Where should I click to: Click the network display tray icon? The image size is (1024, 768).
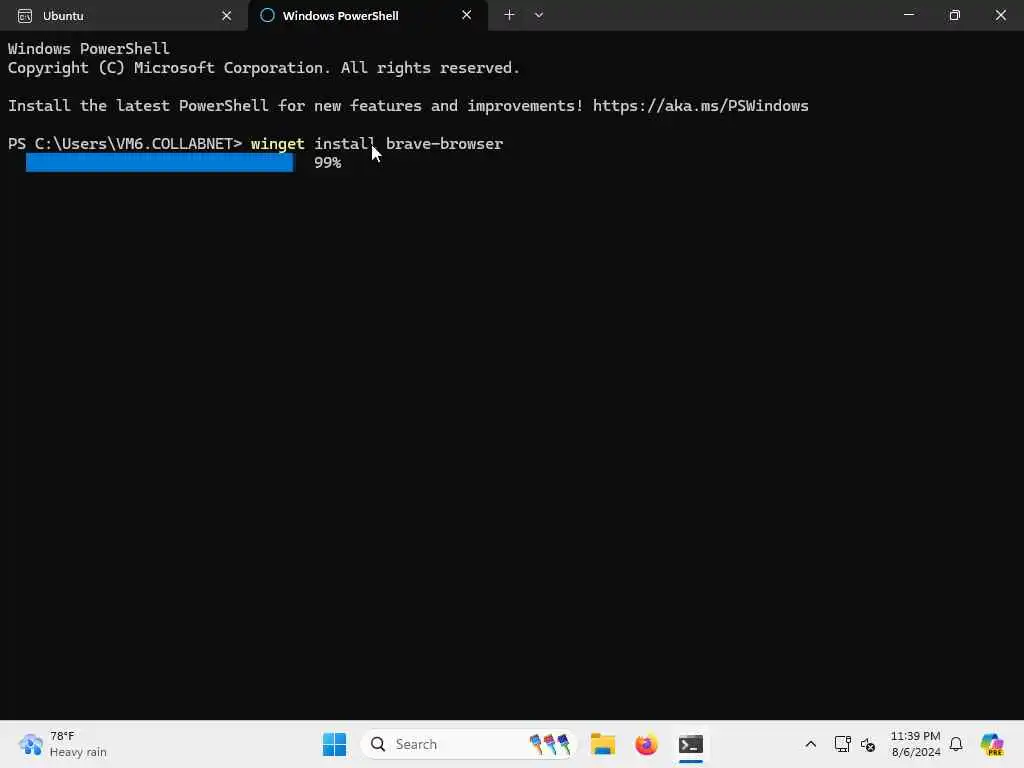pos(842,744)
